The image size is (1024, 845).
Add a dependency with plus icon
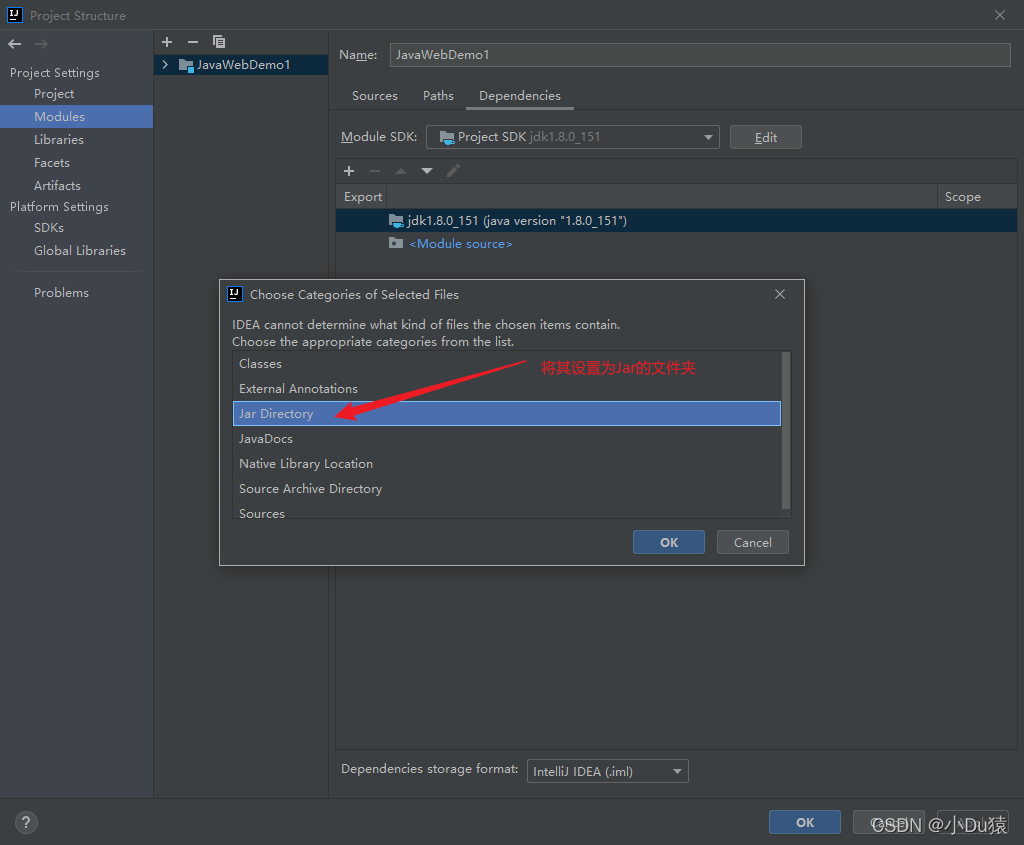349,171
